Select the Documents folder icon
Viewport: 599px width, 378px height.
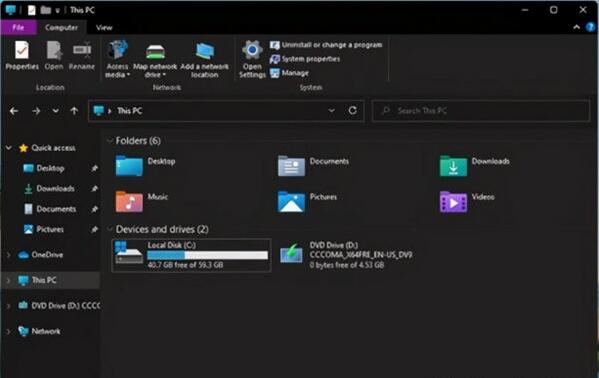[x=291, y=166]
